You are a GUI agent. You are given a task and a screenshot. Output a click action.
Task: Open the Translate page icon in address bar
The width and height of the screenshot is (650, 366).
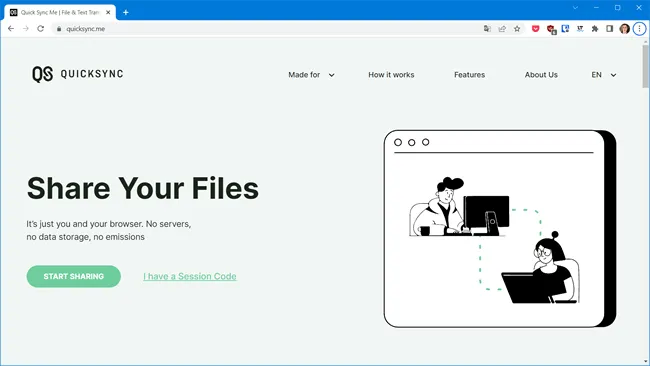487,29
